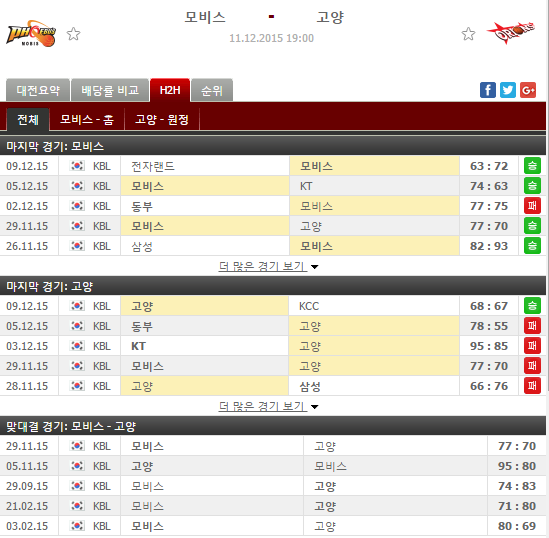Click the Goyang Orions team logo
Viewport: 549px width, 538px height.
(511, 33)
